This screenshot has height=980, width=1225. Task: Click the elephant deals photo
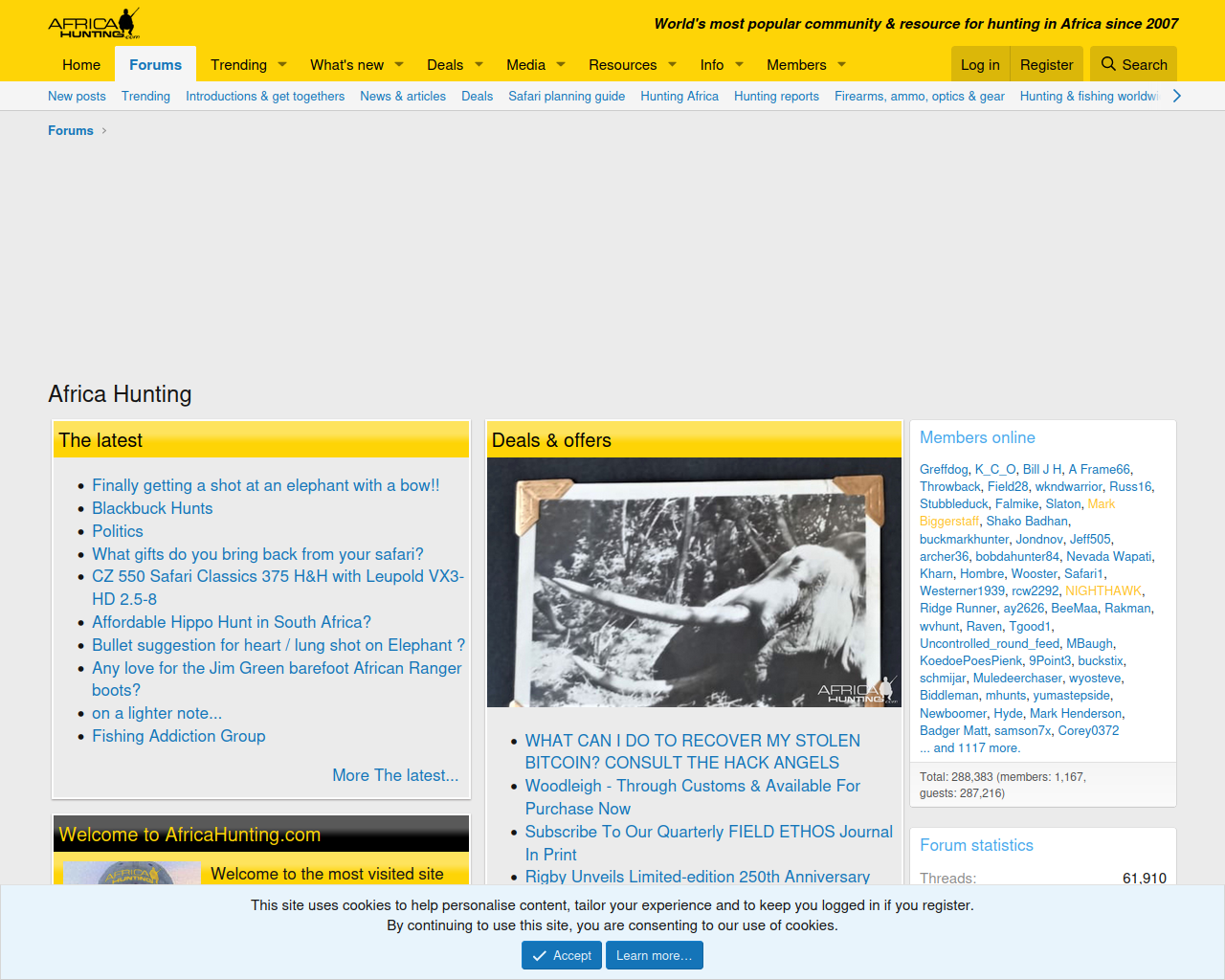[x=694, y=582]
